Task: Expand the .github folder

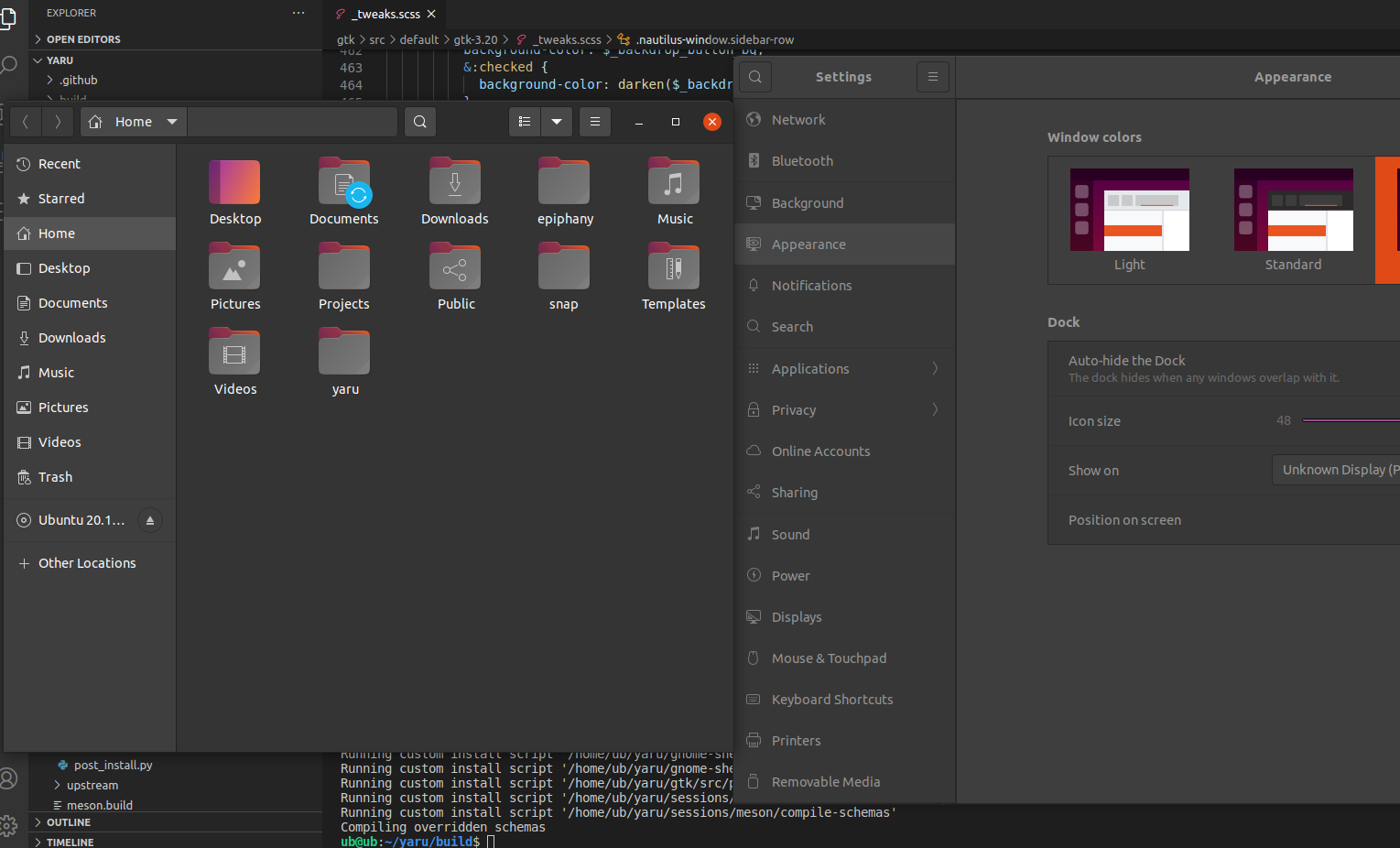Action: click(x=78, y=81)
